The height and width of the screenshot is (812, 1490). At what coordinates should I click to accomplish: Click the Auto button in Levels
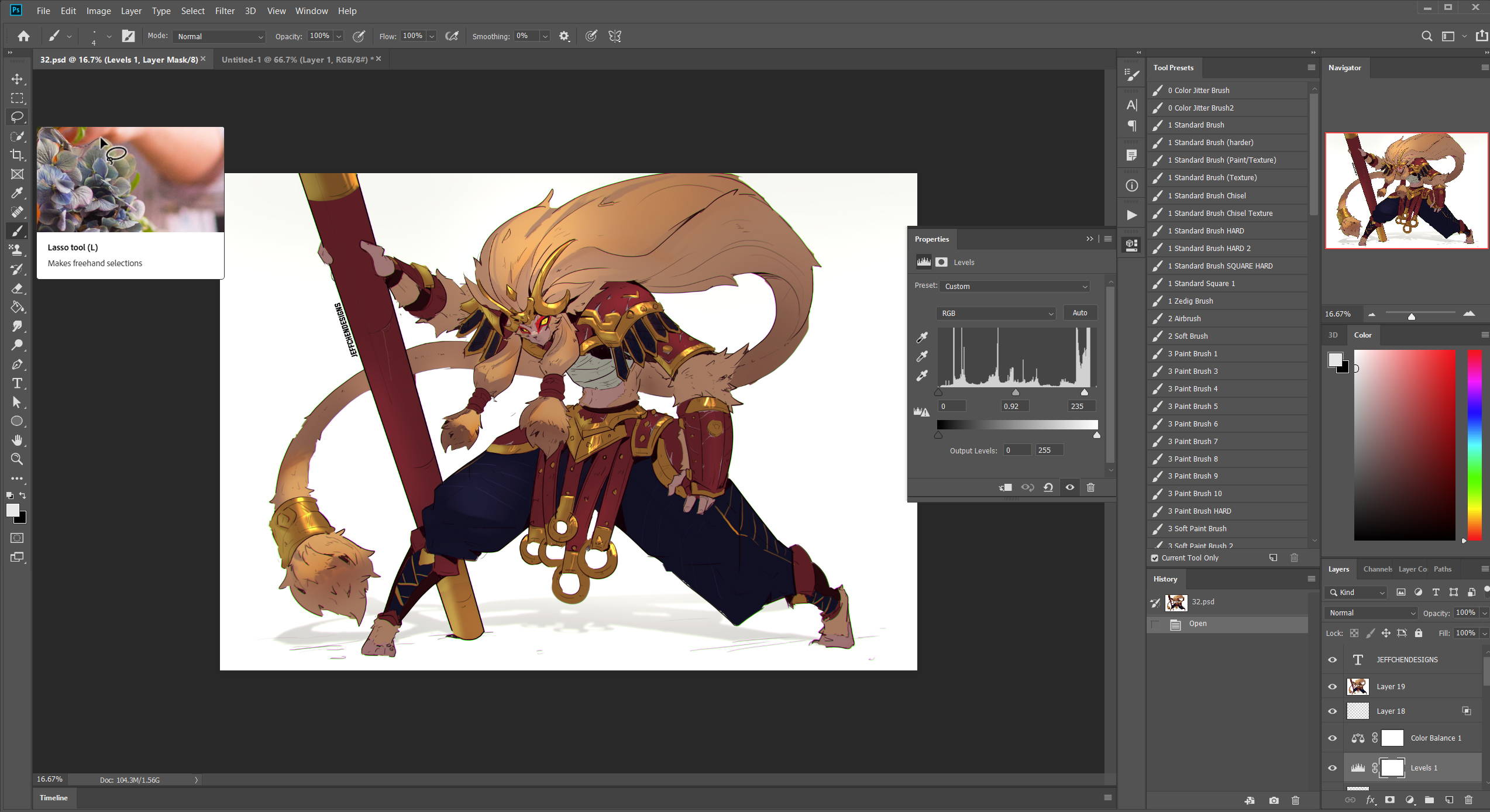[x=1080, y=313]
